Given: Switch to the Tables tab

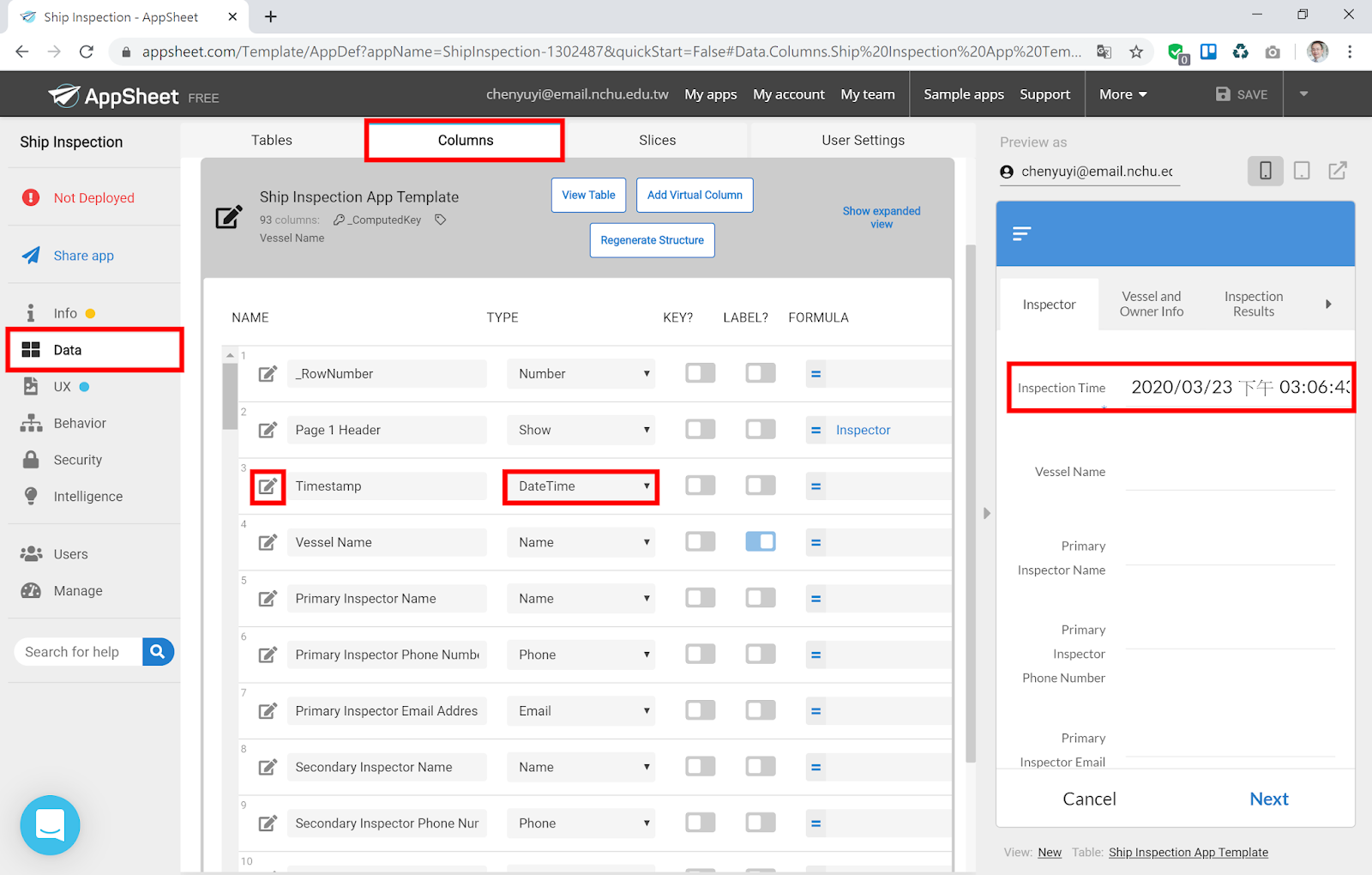Looking at the screenshot, I should [x=272, y=141].
